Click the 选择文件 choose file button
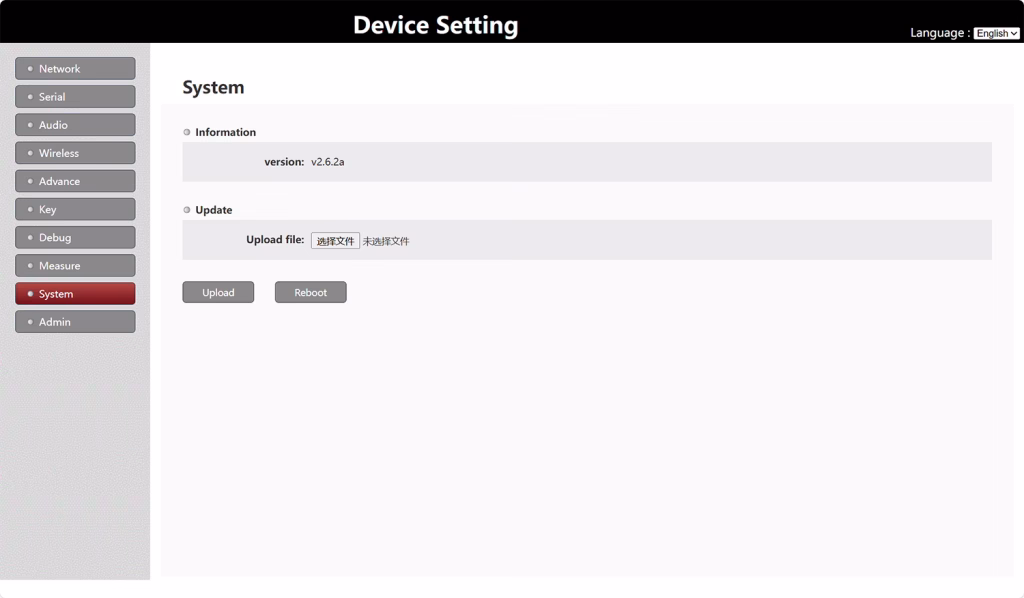Image resolution: width=1024 pixels, height=598 pixels. click(x=335, y=241)
